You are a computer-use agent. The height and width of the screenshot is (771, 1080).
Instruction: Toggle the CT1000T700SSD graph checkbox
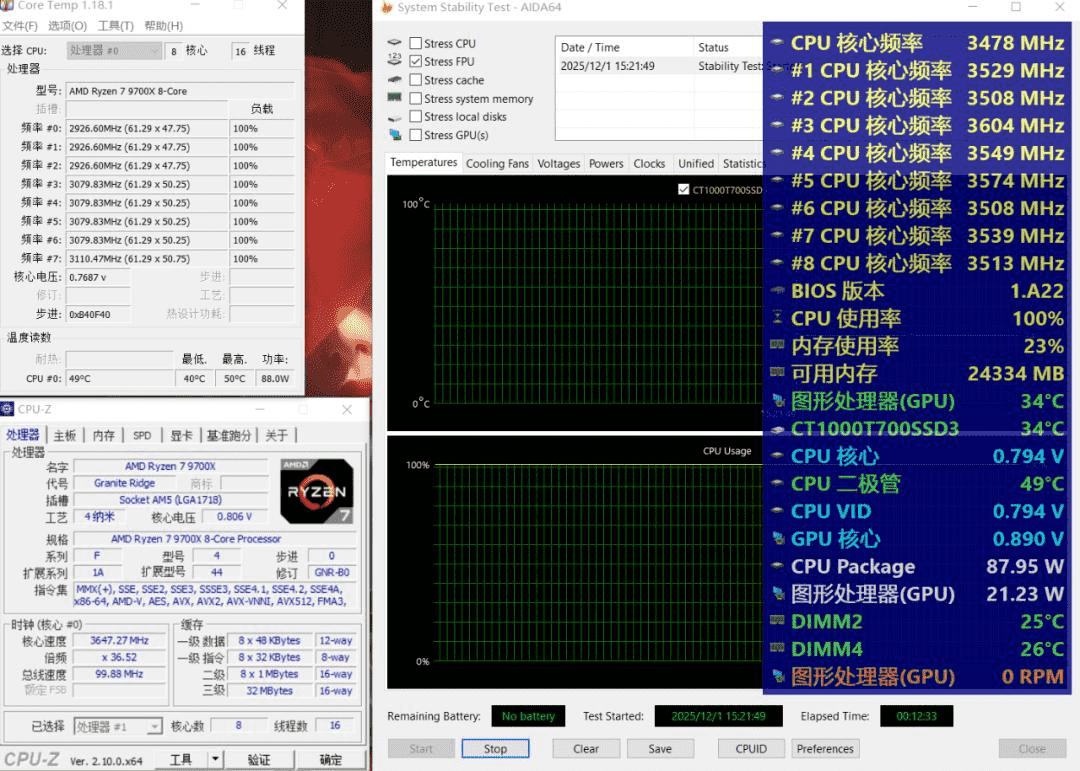pos(683,190)
